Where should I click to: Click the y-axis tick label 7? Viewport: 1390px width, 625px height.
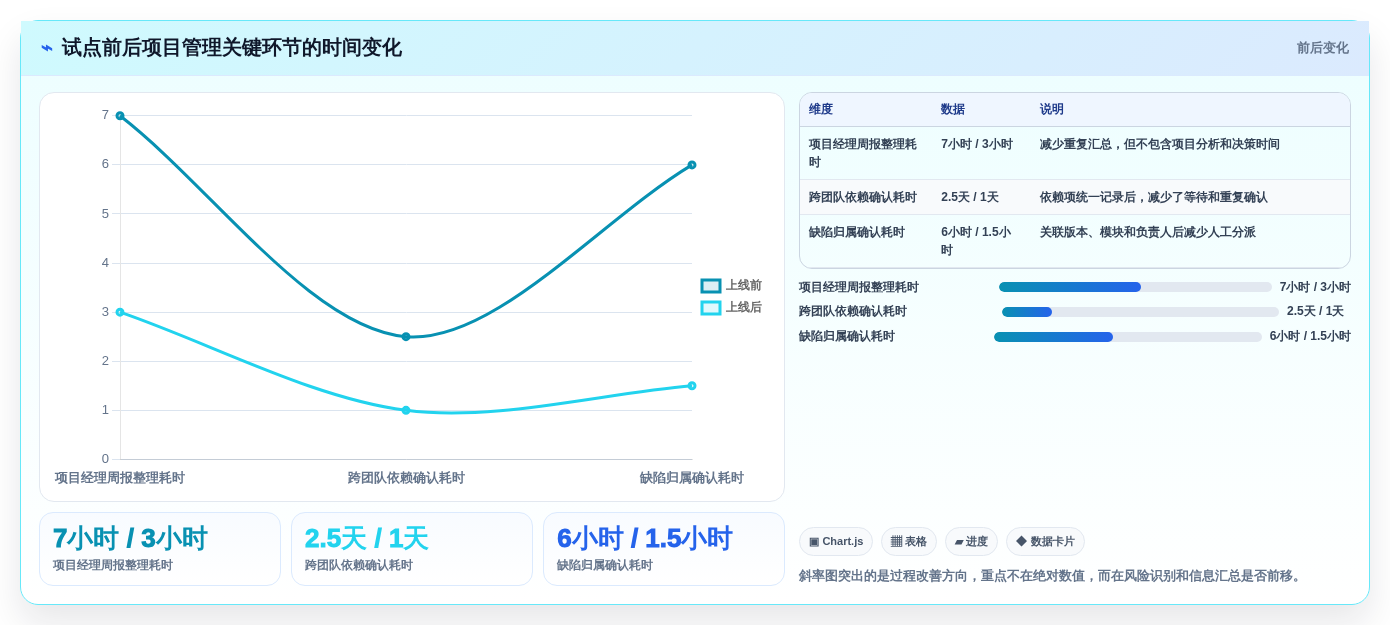pyautogui.click(x=105, y=115)
